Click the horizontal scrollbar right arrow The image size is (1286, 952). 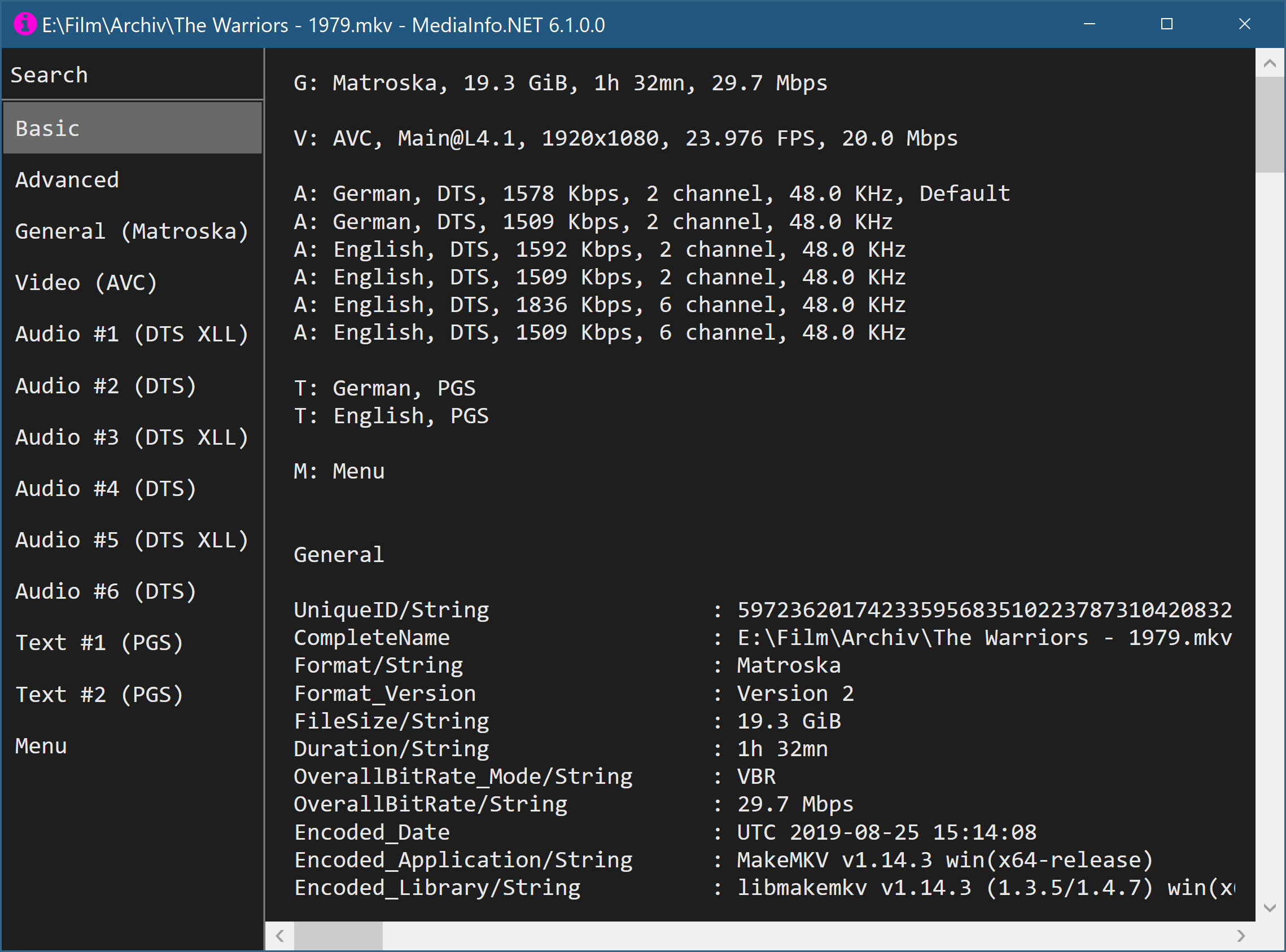pos(1240,936)
